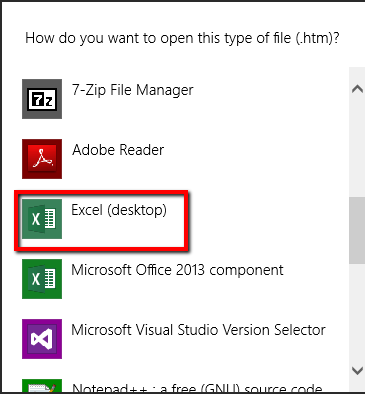Choose Adobe Reader text entry
This screenshot has width=365, height=395.
118,150
